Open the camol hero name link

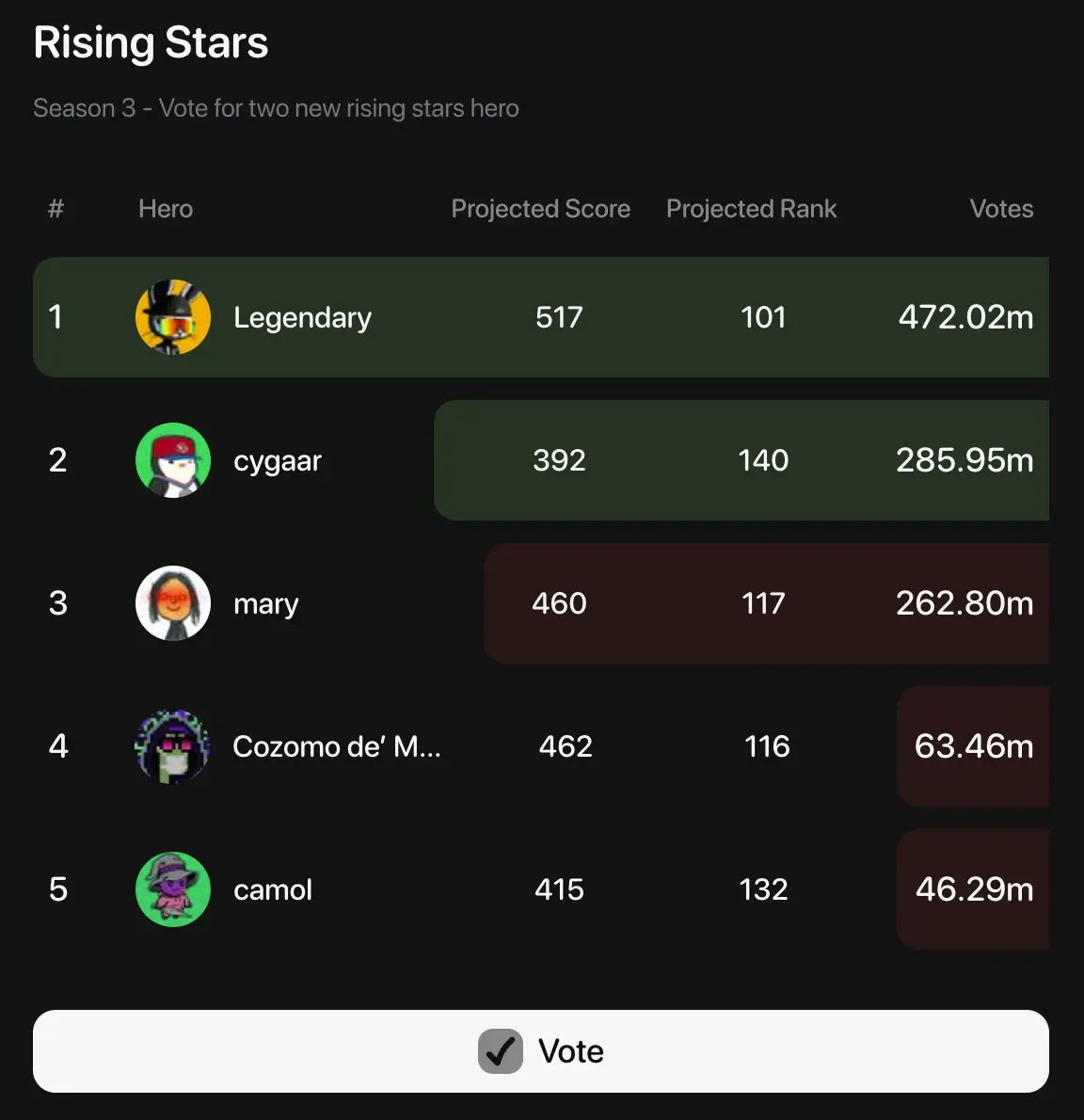[273, 890]
